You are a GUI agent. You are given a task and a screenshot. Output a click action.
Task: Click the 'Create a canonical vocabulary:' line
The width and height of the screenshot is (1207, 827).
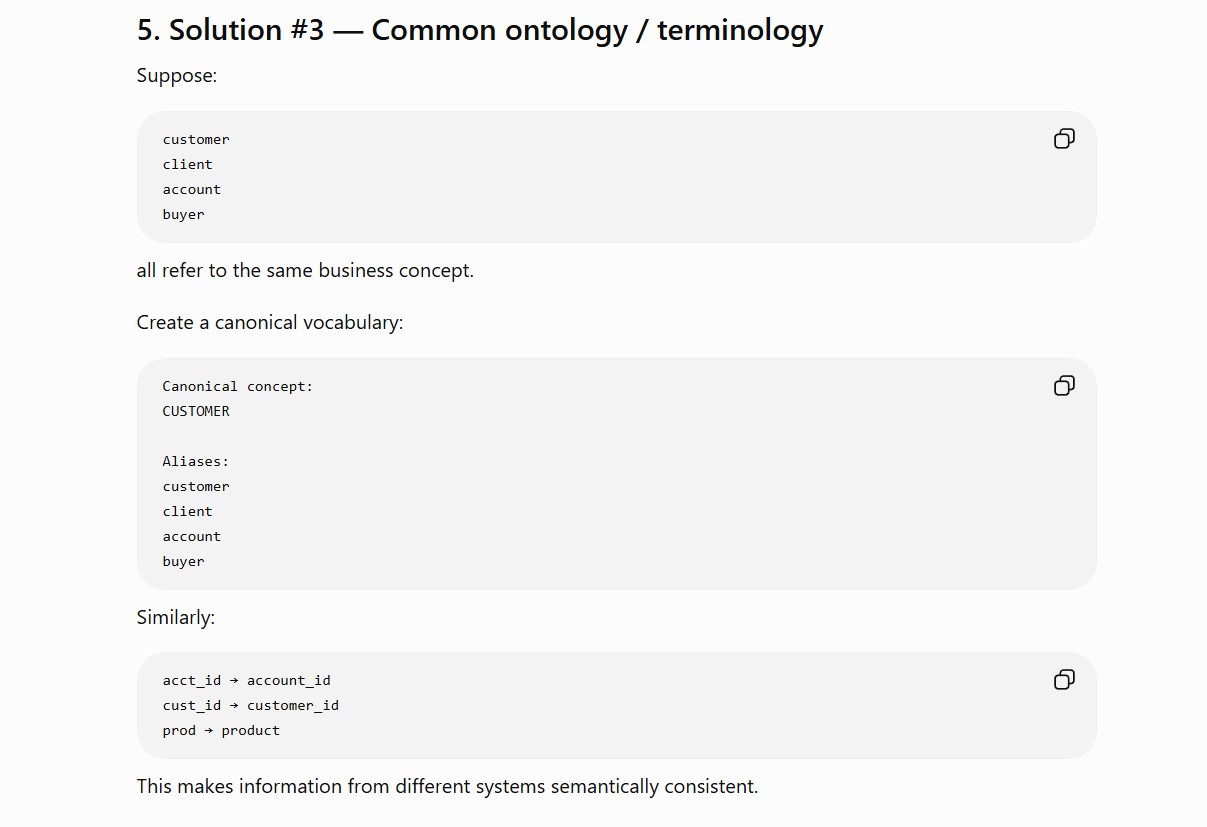270,323
